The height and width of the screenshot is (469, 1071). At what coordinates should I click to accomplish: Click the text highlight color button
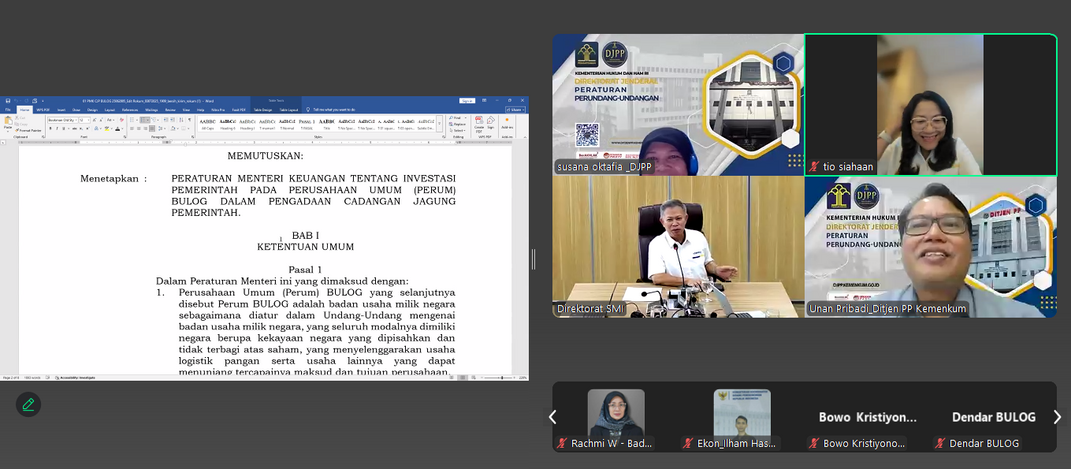[107, 128]
